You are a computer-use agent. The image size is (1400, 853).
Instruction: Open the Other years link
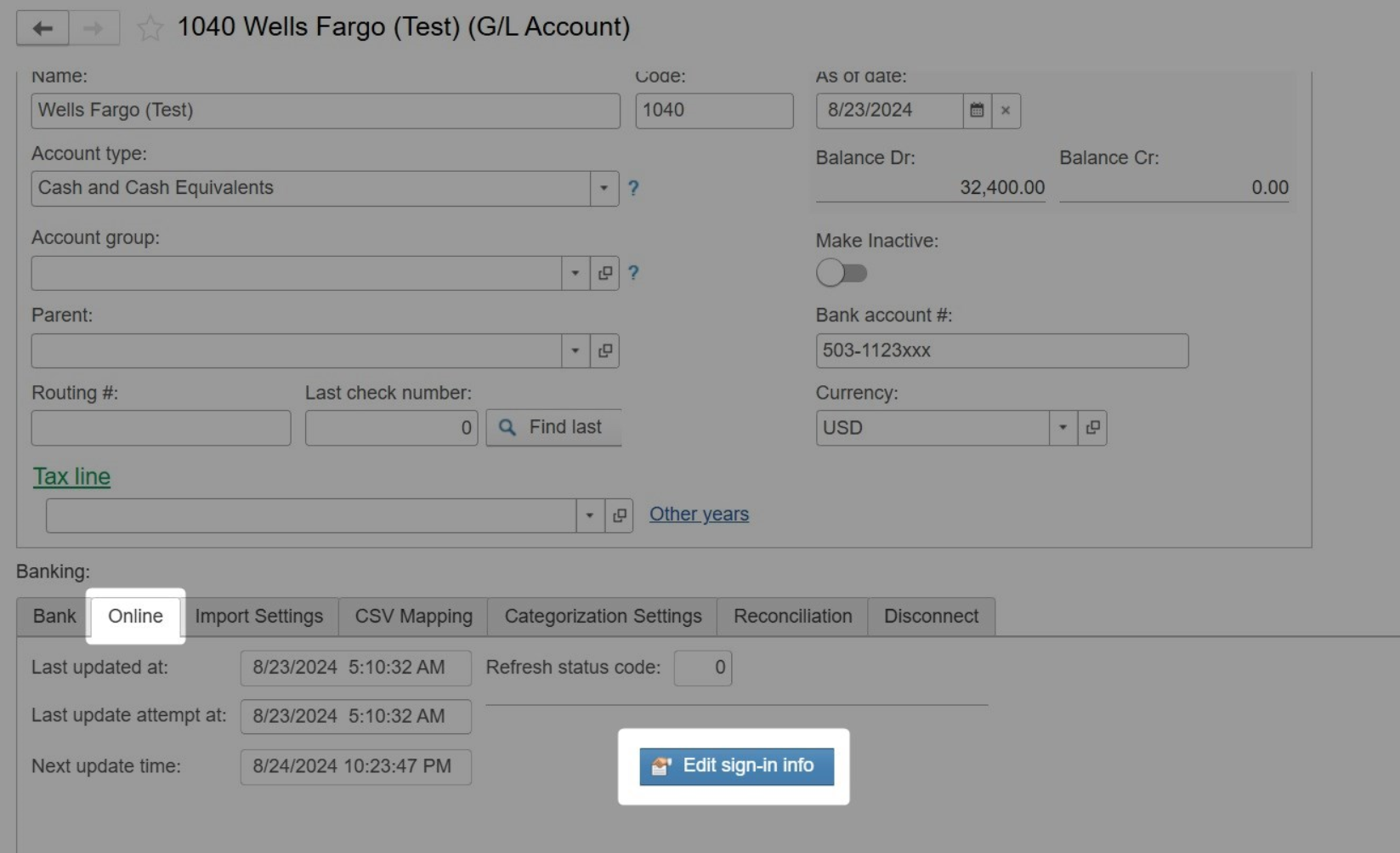699,515
